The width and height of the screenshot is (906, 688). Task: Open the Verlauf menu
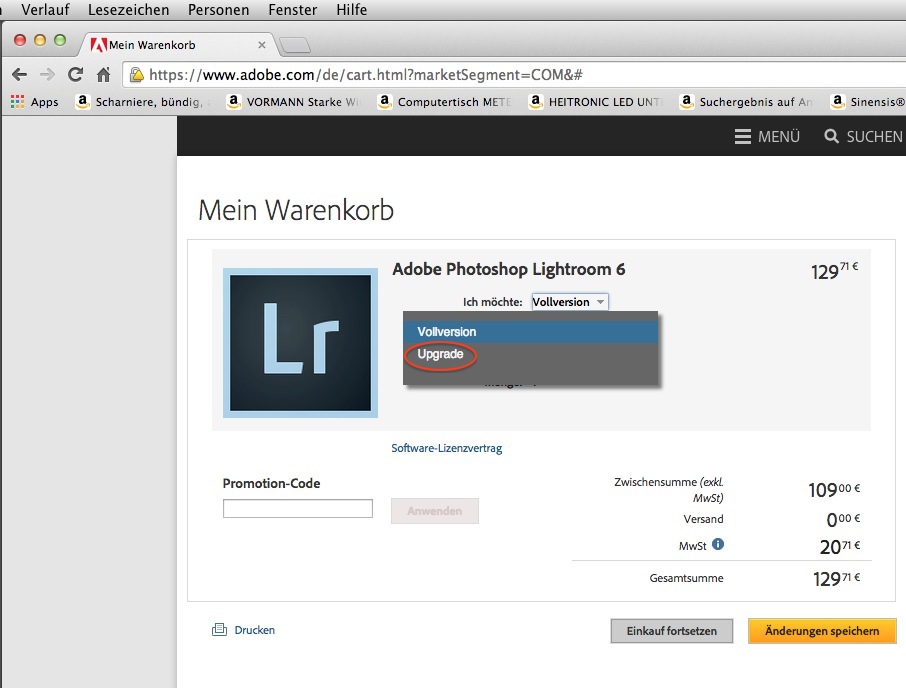click(45, 10)
